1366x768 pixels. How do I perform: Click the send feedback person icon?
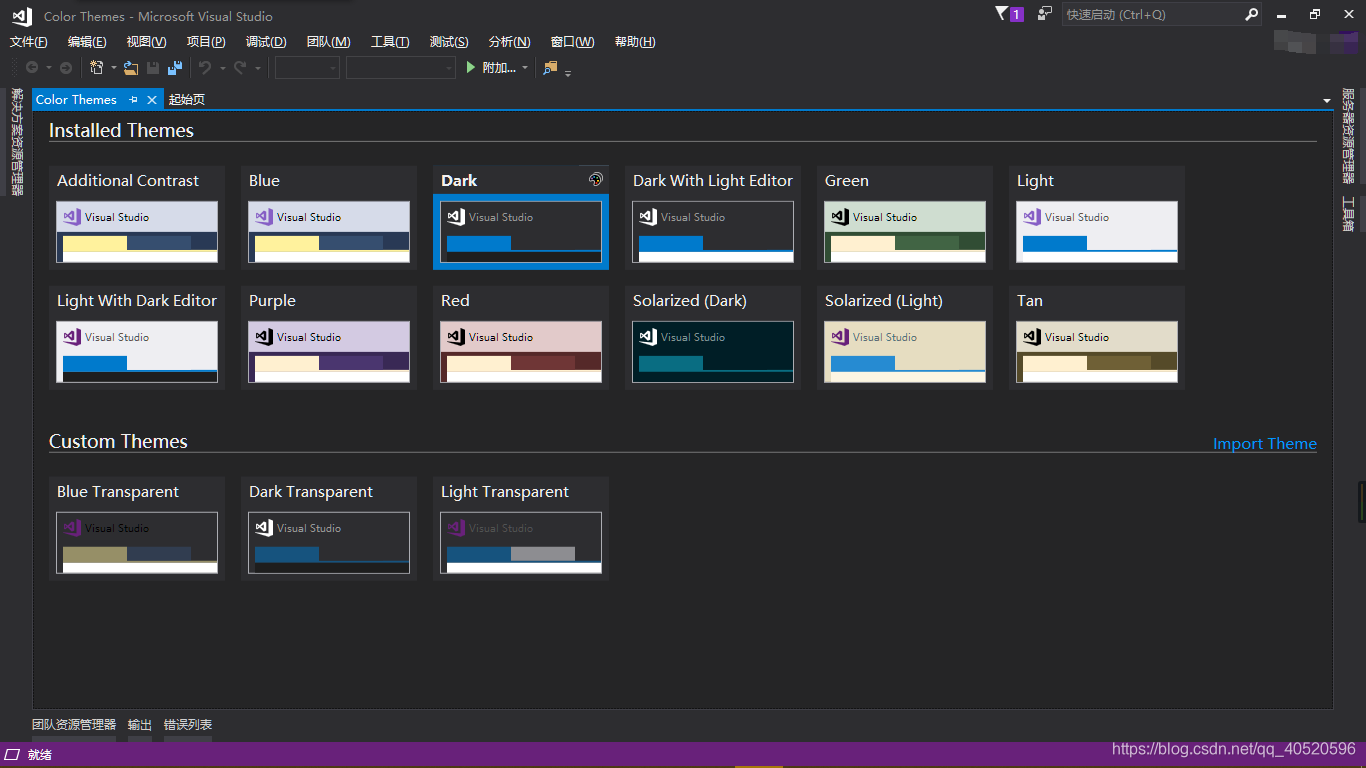point(1044,14)
